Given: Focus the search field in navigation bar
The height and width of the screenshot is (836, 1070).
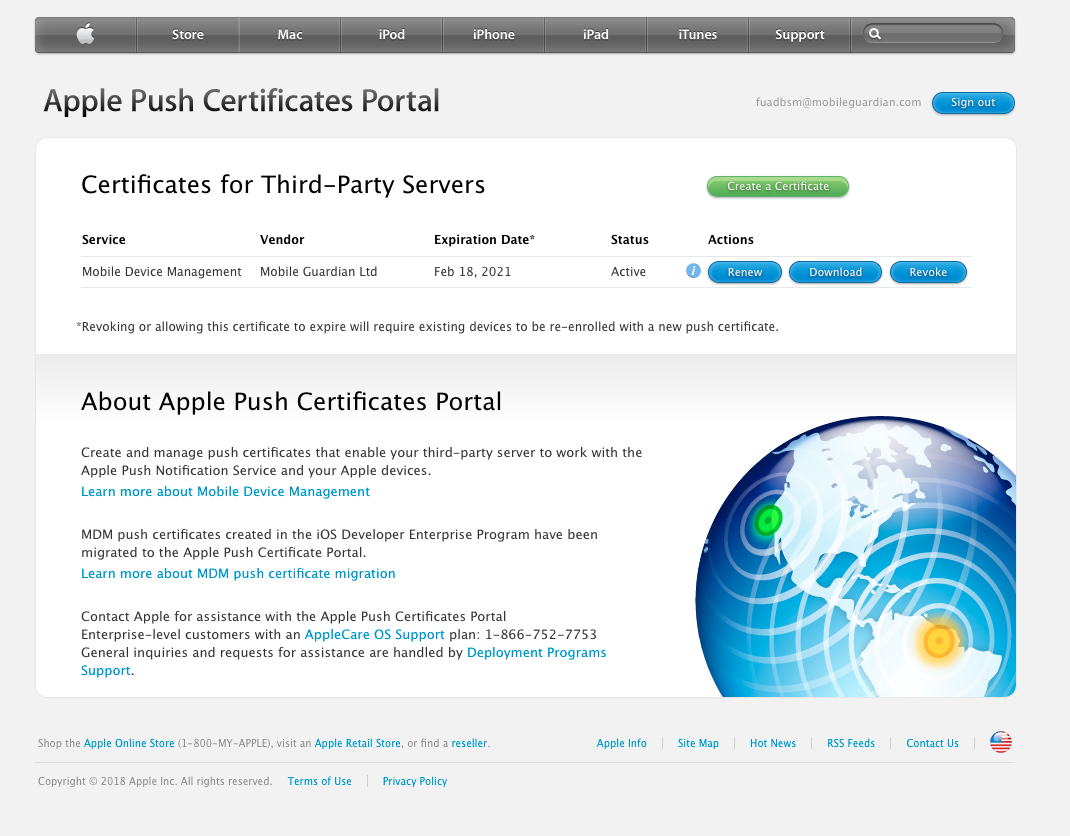Looking at the screenshot, I should (x=933, y=33).
